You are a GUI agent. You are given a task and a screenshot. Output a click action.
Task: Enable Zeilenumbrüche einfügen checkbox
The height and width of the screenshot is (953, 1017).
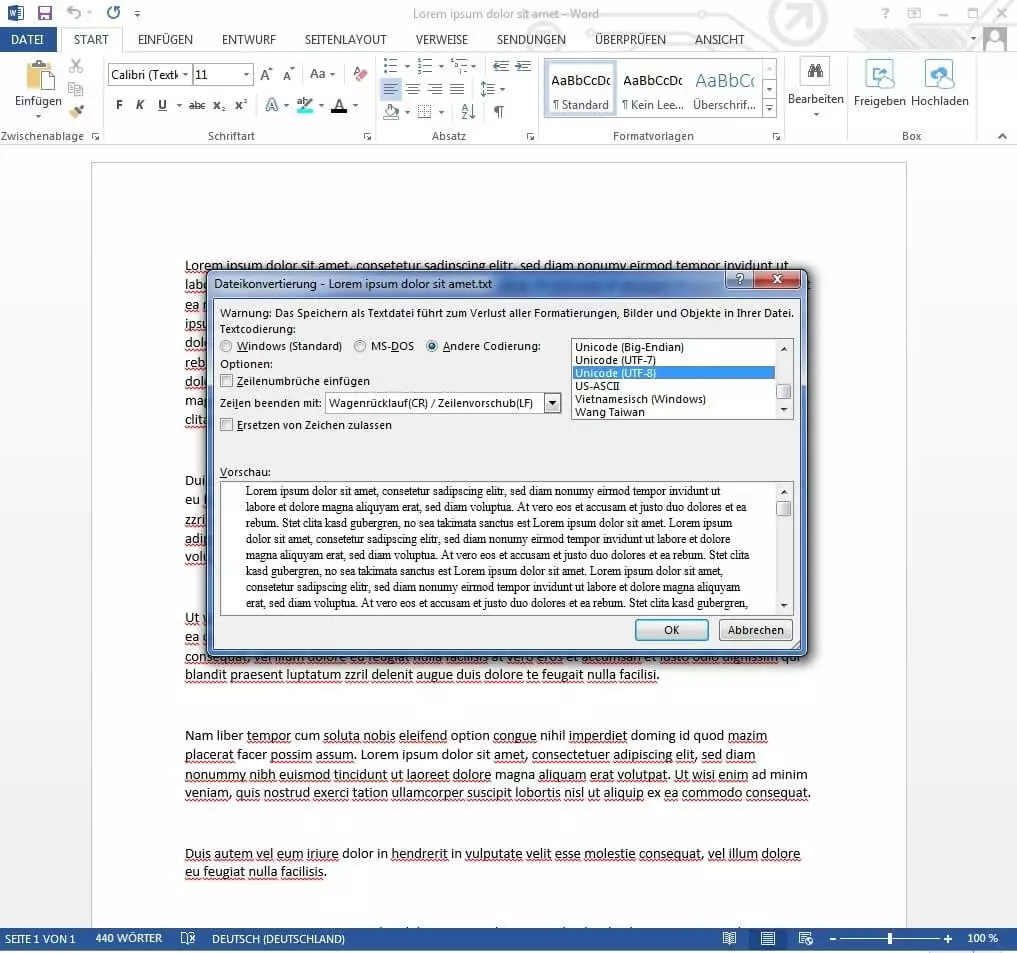coord(227,381)
